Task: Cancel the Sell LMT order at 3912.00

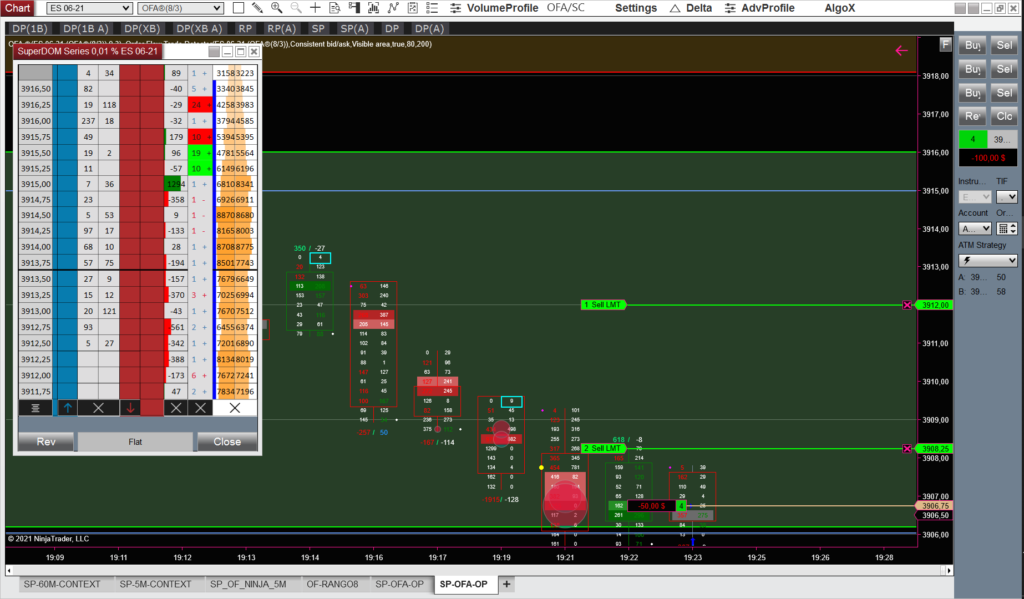Action: (x=907, y=305)
